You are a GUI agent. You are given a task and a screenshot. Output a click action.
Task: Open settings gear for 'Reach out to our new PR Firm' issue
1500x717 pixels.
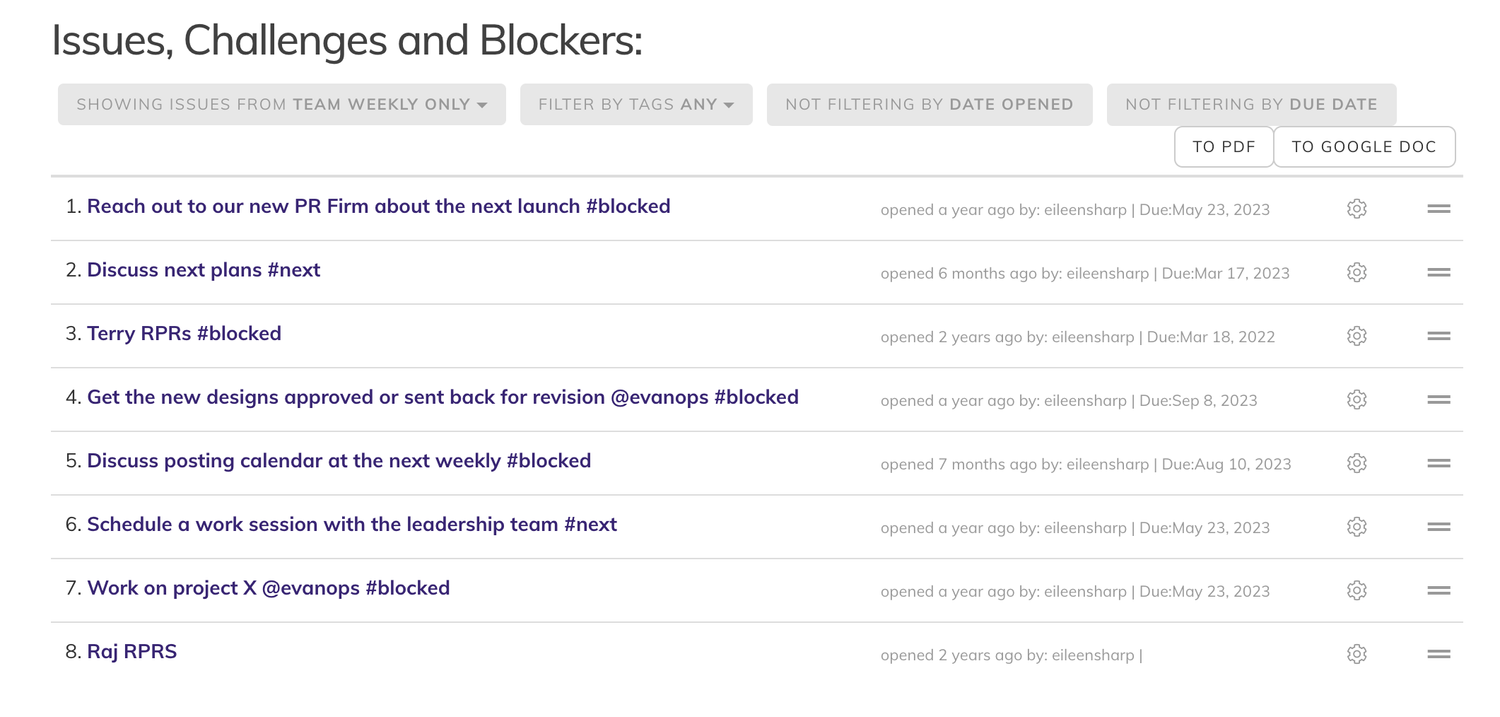point(1356,209)
